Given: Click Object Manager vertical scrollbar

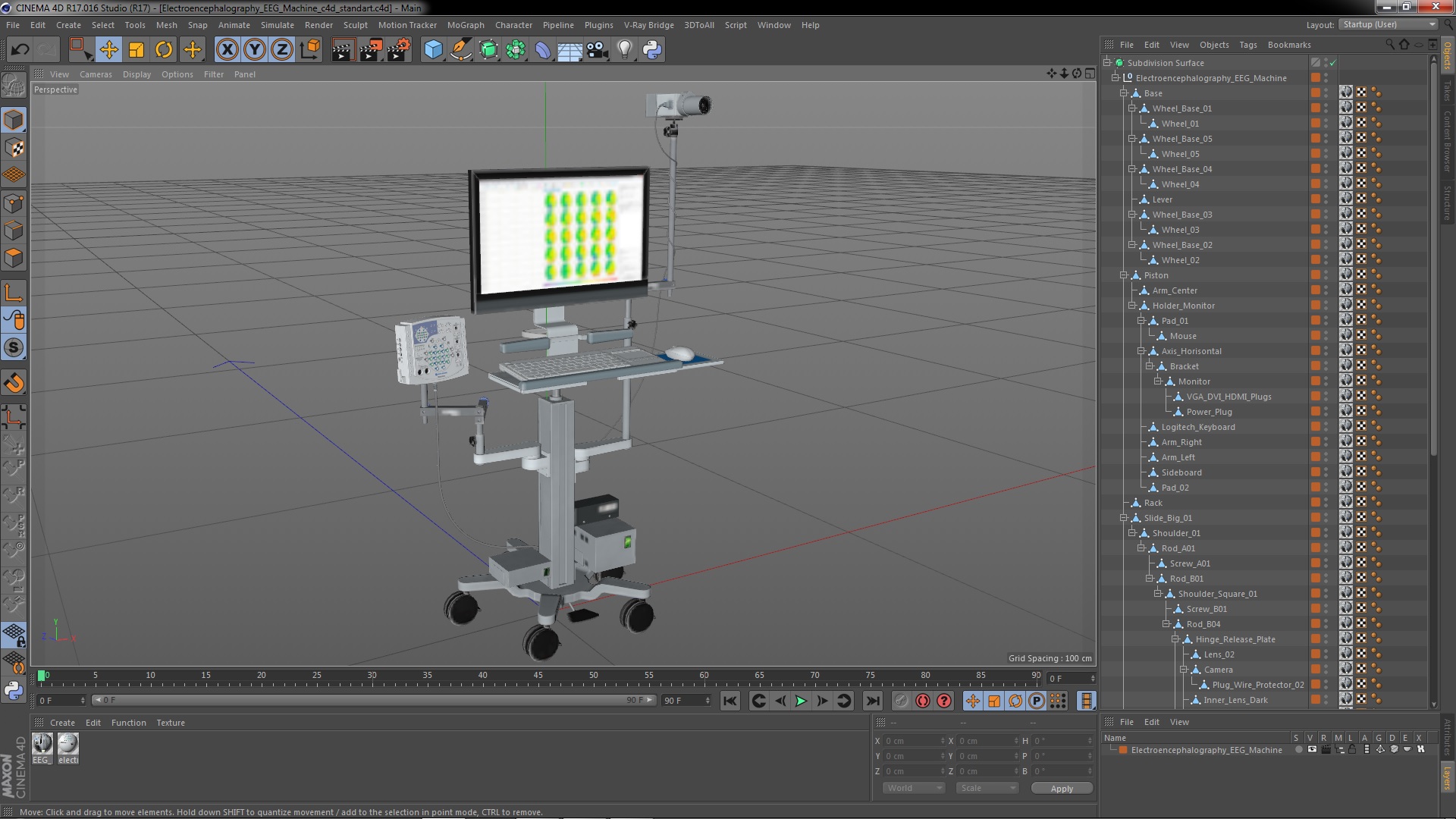Looking at the screenshot, I should pos(1433,258).
